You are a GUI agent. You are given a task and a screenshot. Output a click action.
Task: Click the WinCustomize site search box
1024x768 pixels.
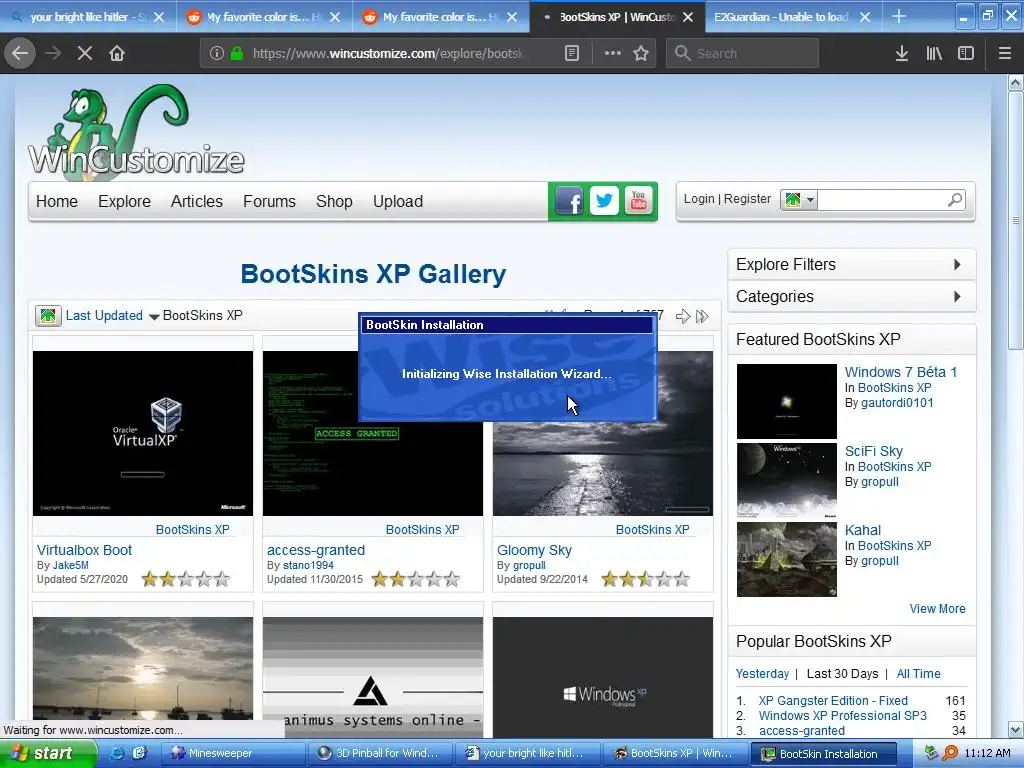[x=882, y=200]
